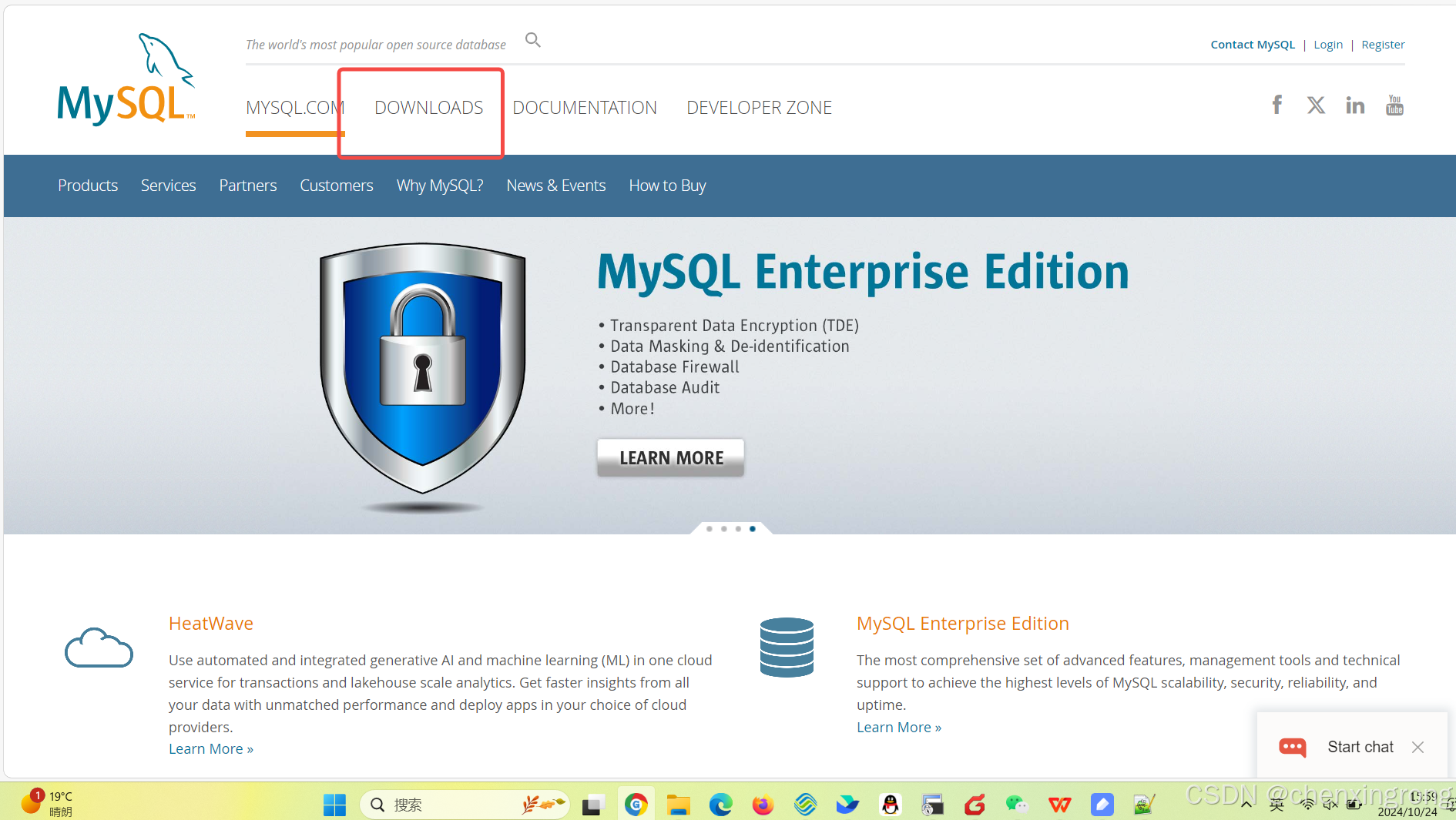This screenshot has height=820, width=1456.
Task: Open Microsoft Edge from taskbar
Action: tap(720, 805)
